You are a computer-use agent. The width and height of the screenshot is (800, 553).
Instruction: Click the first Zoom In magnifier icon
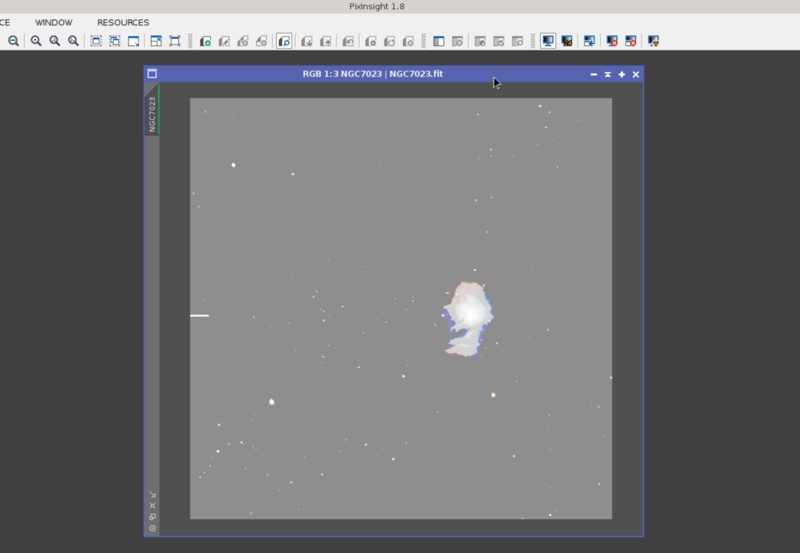[36, 41]
